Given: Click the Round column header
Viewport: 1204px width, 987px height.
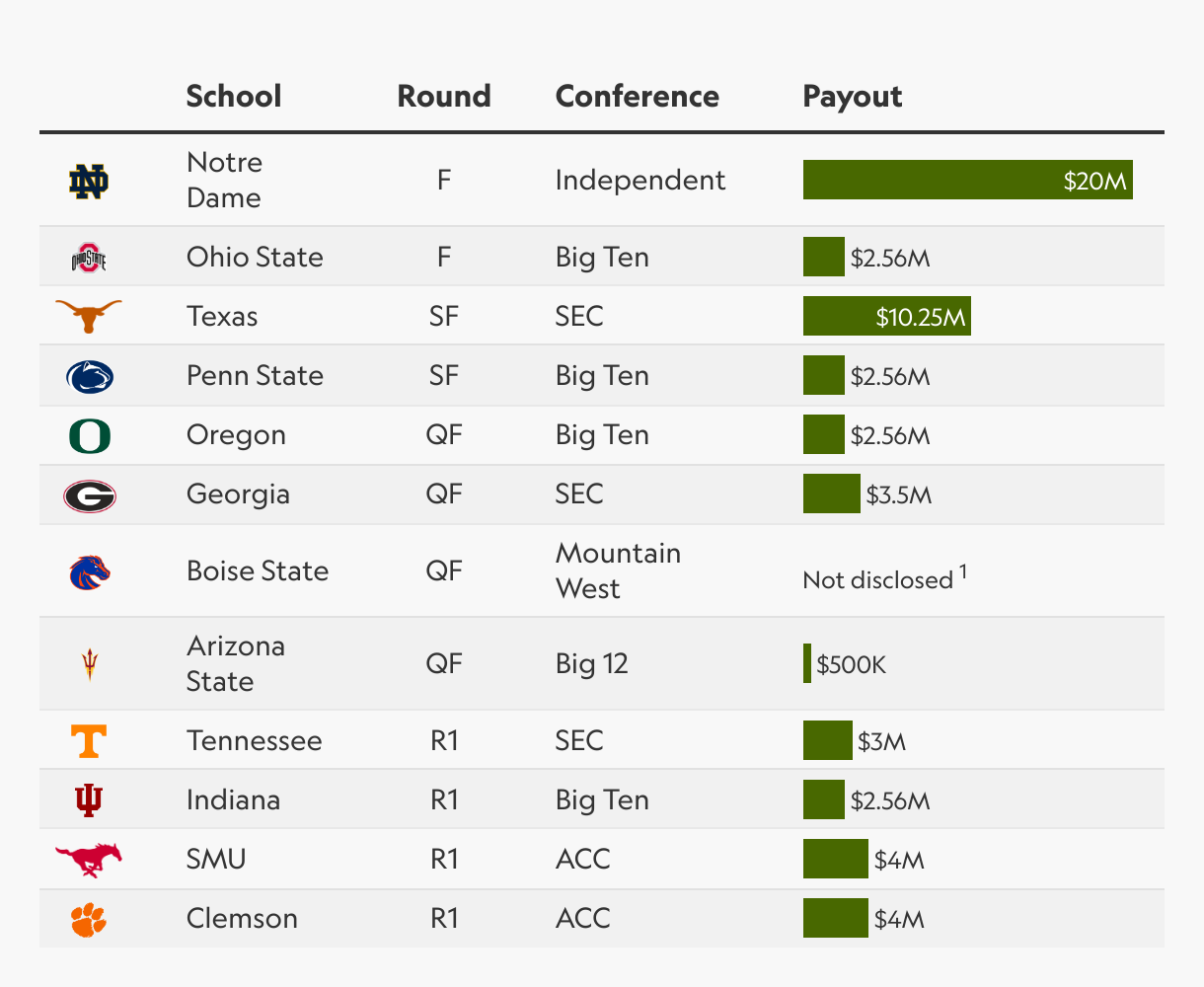Looking at the screenshot, I should pyautogui.click(x=444, y=96).
